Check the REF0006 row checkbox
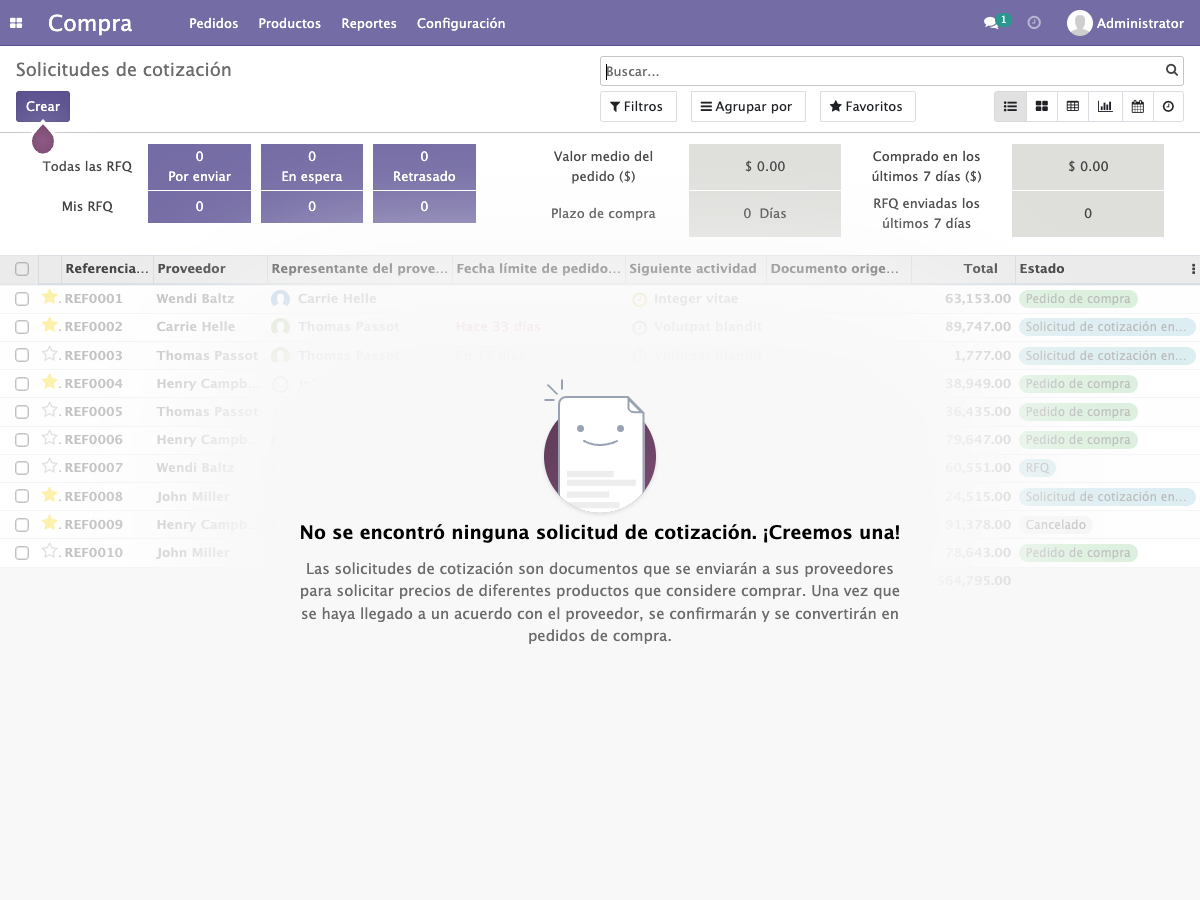 click(22, 439)
